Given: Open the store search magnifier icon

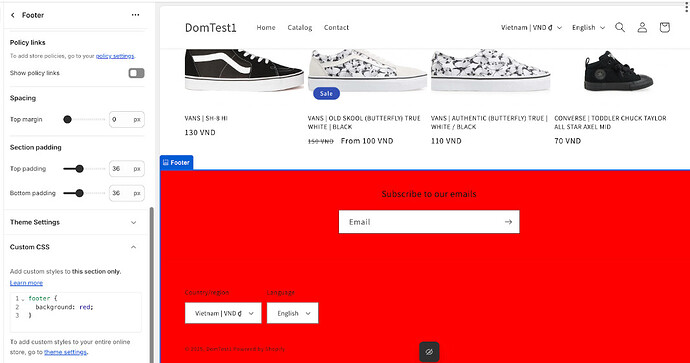Looking at the screenshot, I should [x=620, y=27].
